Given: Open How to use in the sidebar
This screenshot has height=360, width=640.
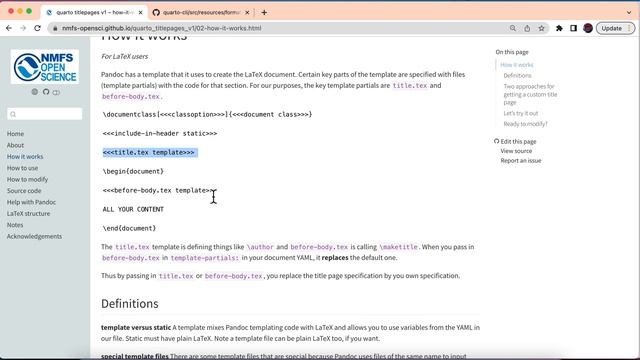Looking at the screenshot, I should pyautogui.click(x=22, y=168).
